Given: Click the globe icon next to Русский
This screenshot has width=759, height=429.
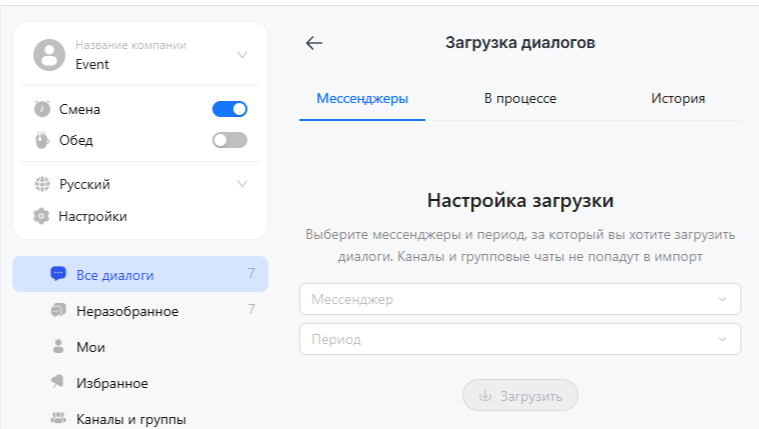Looking at the screenshot, I should click(x=41, y=184).
